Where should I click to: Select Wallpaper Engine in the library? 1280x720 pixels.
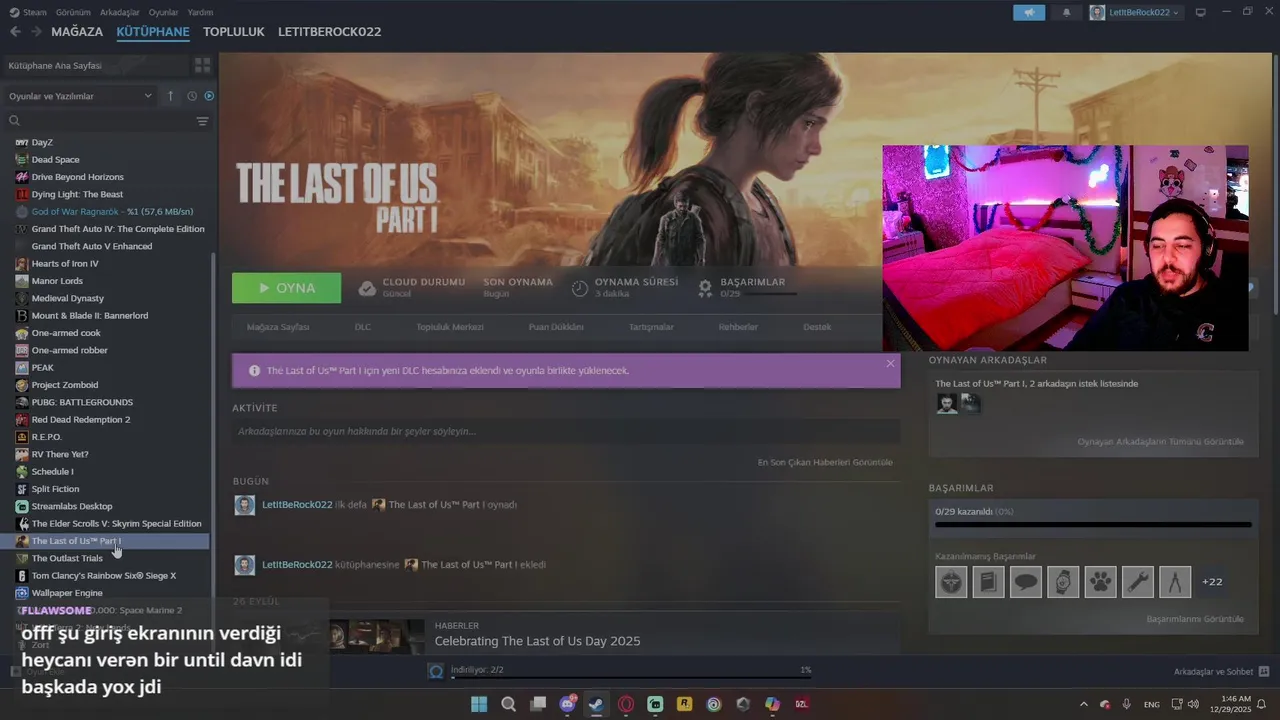67,593
